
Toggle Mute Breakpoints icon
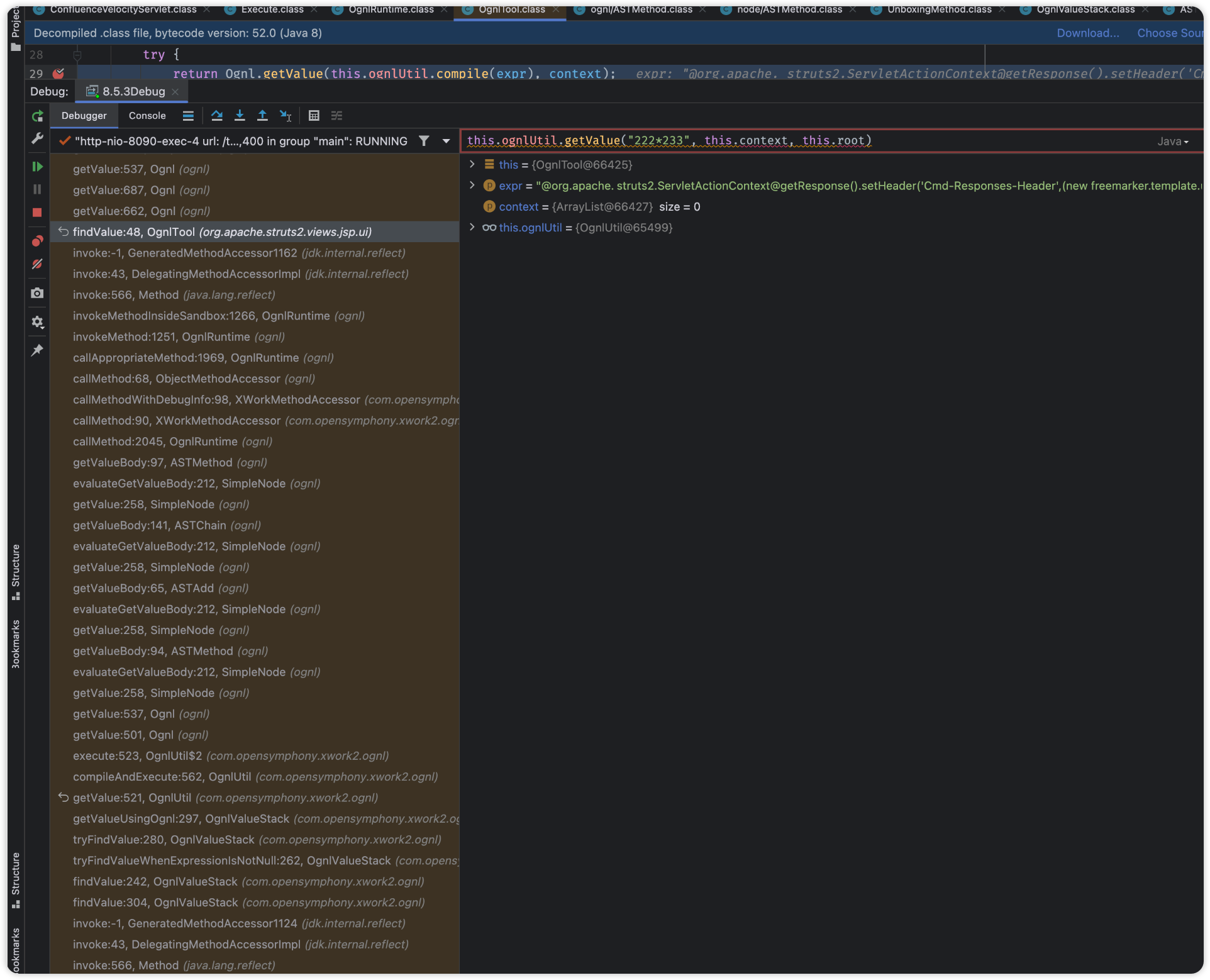pos(37,264)
